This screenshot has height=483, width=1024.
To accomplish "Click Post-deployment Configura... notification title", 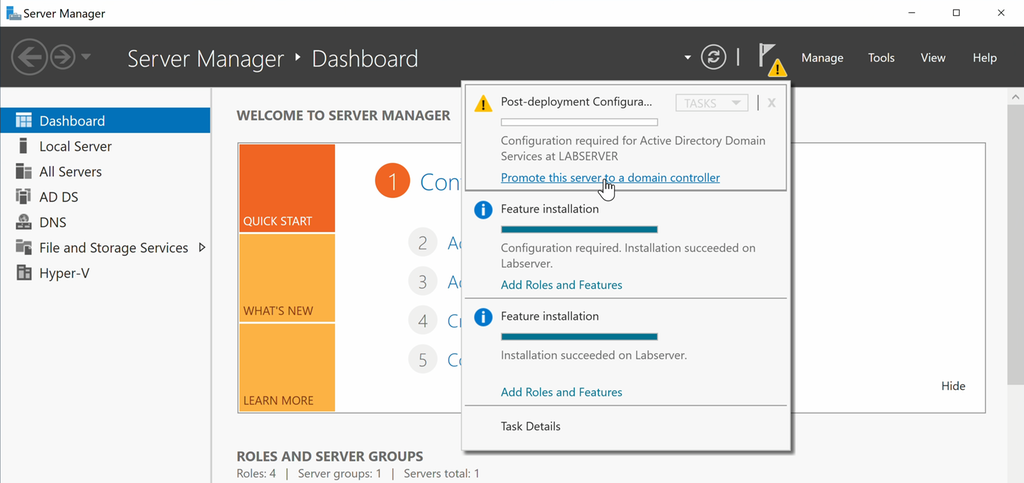I will (576, 102).
